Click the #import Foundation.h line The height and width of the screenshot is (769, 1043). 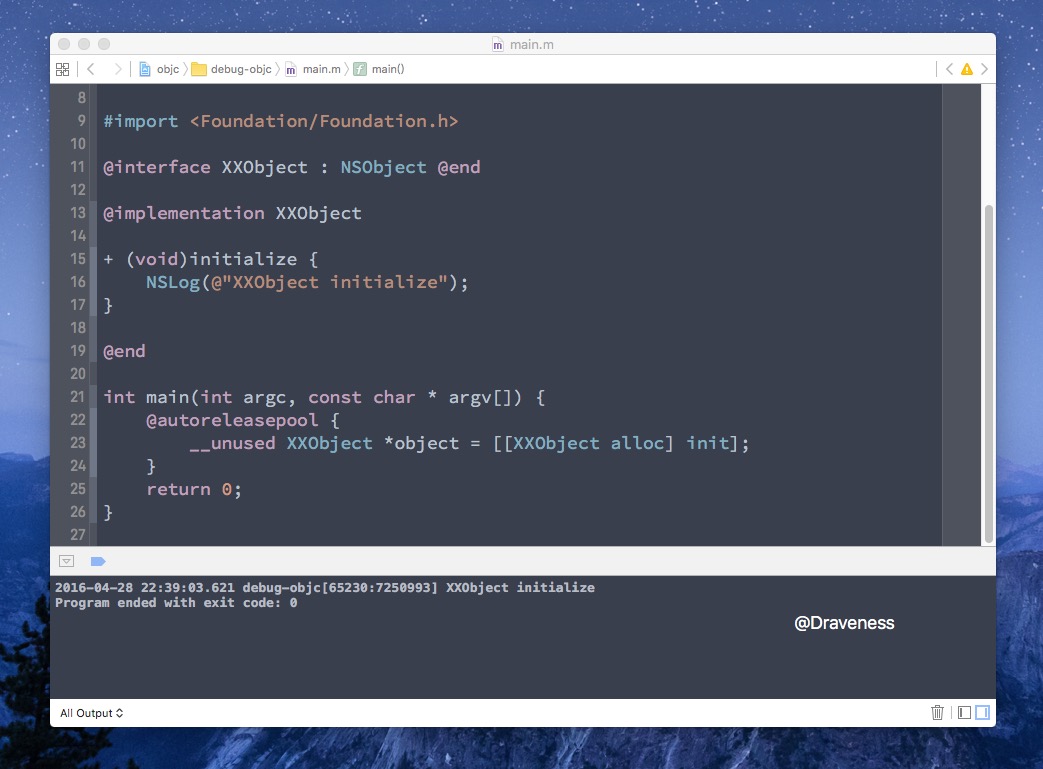tap(281, 121)
